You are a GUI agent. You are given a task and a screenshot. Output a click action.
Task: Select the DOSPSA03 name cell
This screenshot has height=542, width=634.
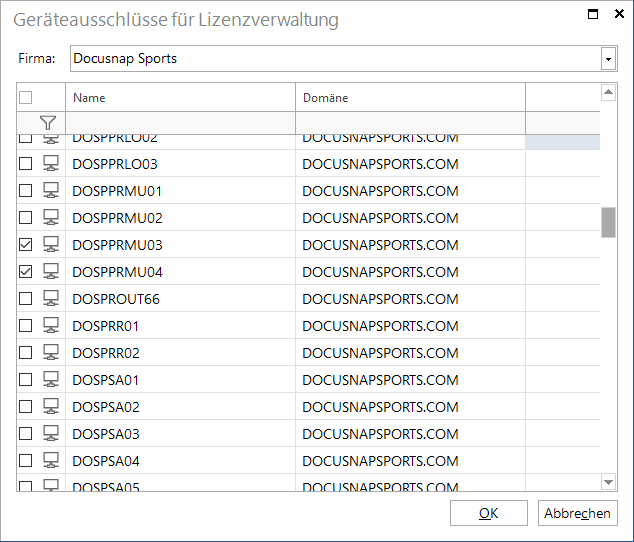[180, 433]
